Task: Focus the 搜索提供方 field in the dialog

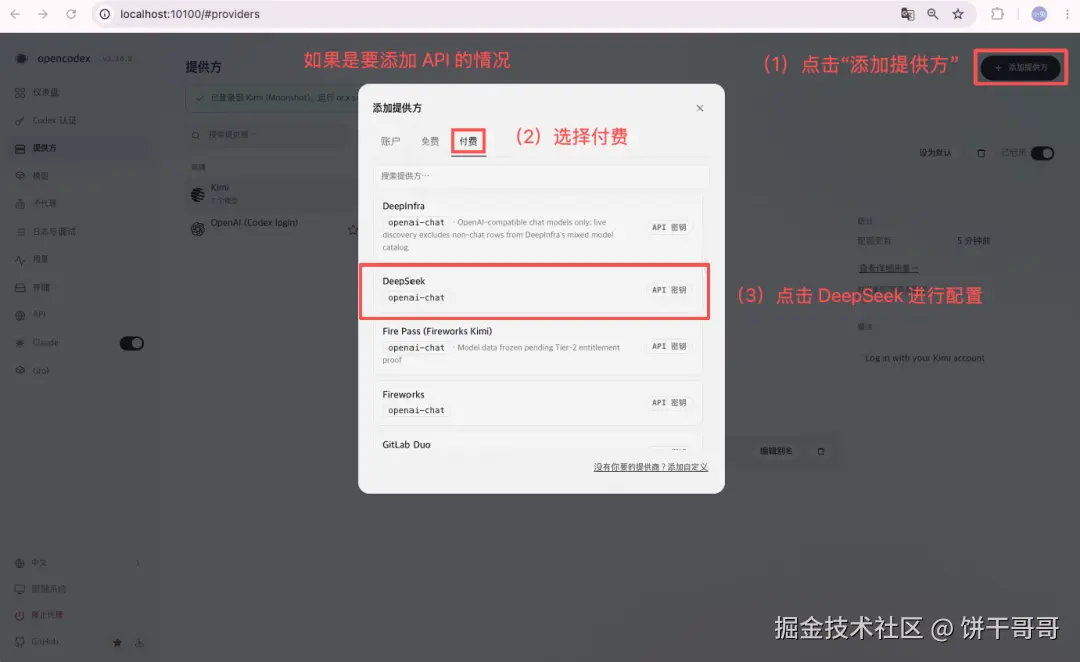Action: 541,176
